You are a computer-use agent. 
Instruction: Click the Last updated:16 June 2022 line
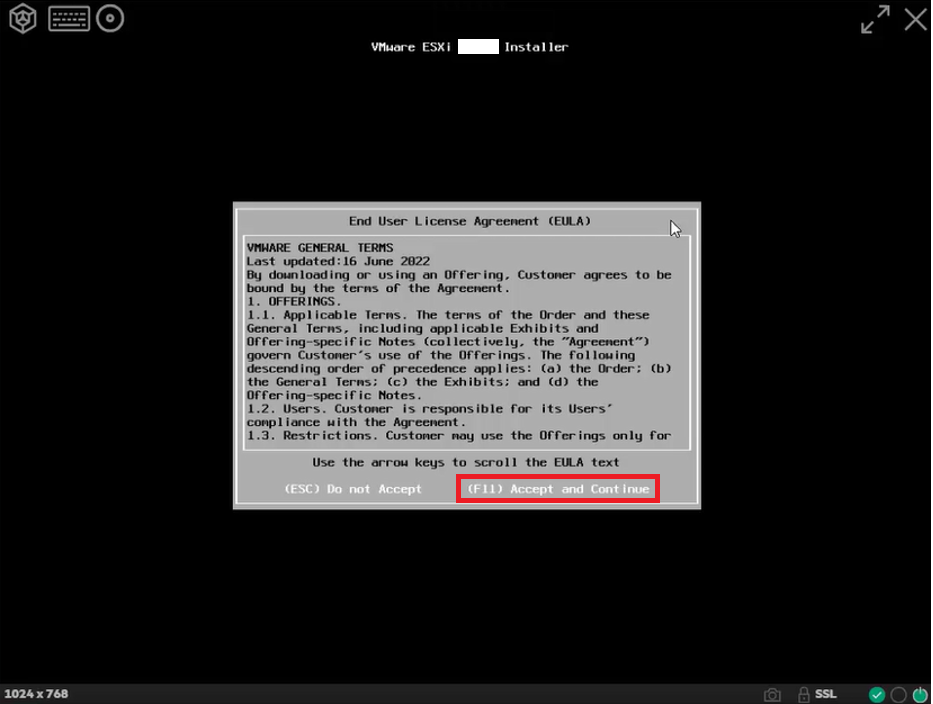tap(338, 261)
